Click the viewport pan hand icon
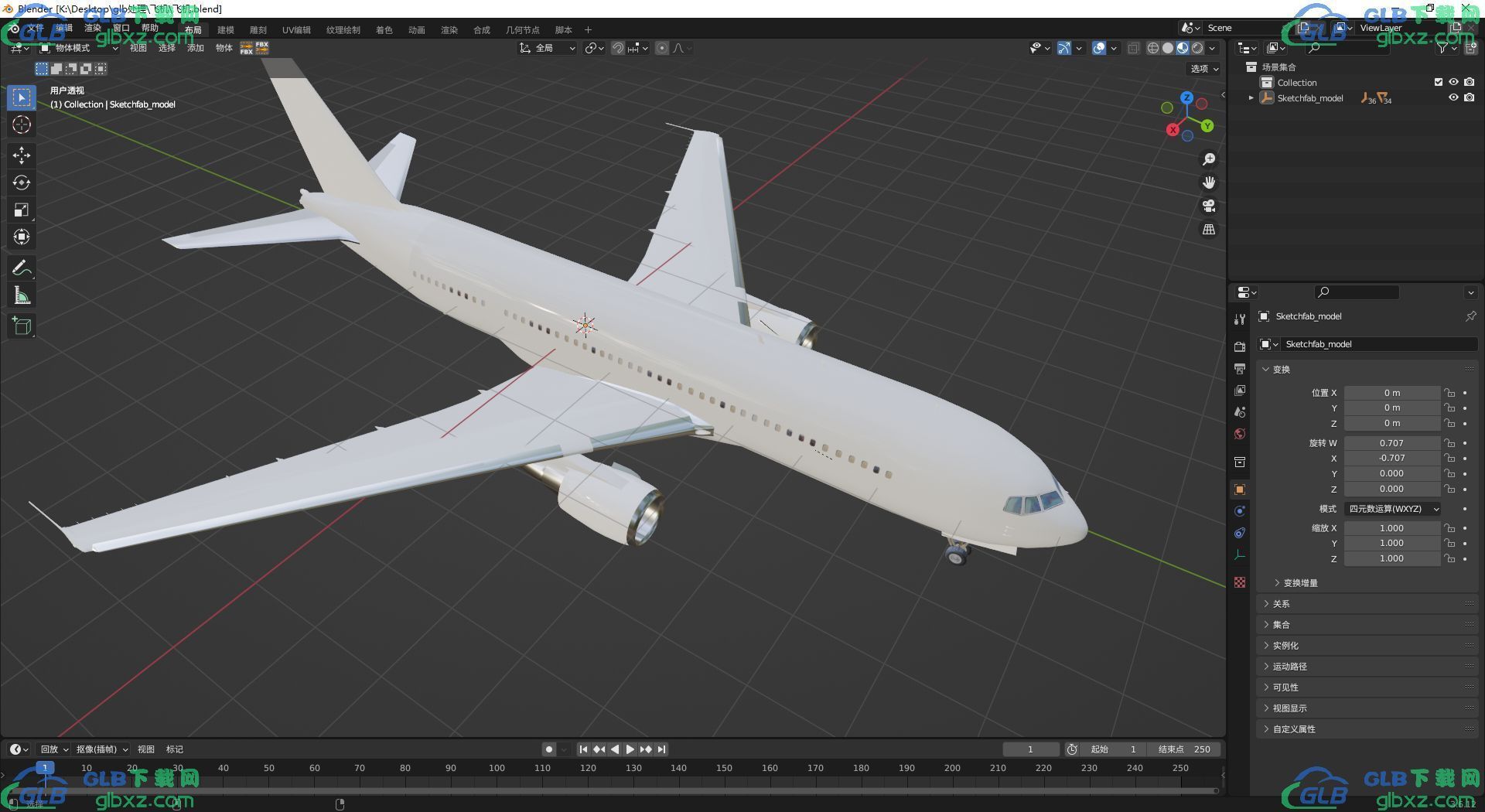This screenshot has height=812, width=1485. point(1209,183)
